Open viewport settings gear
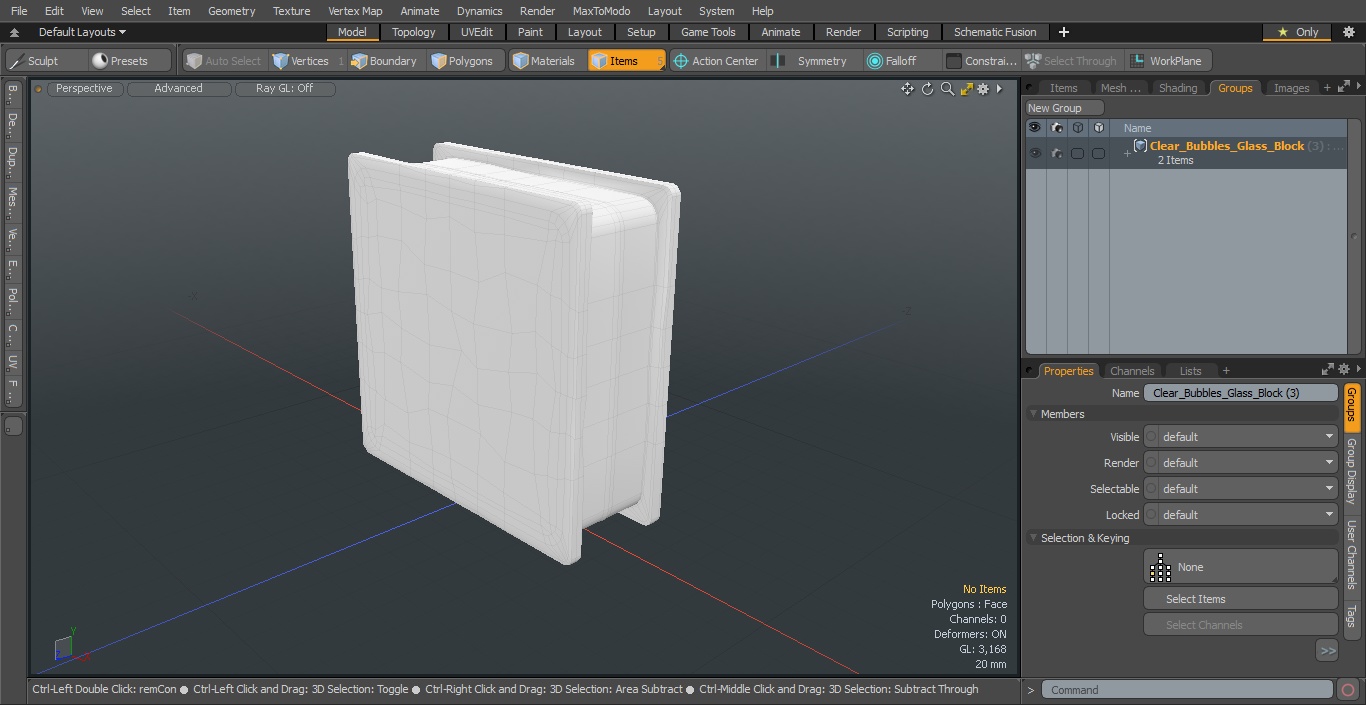The image size is (1366, 705). point(983,89)
